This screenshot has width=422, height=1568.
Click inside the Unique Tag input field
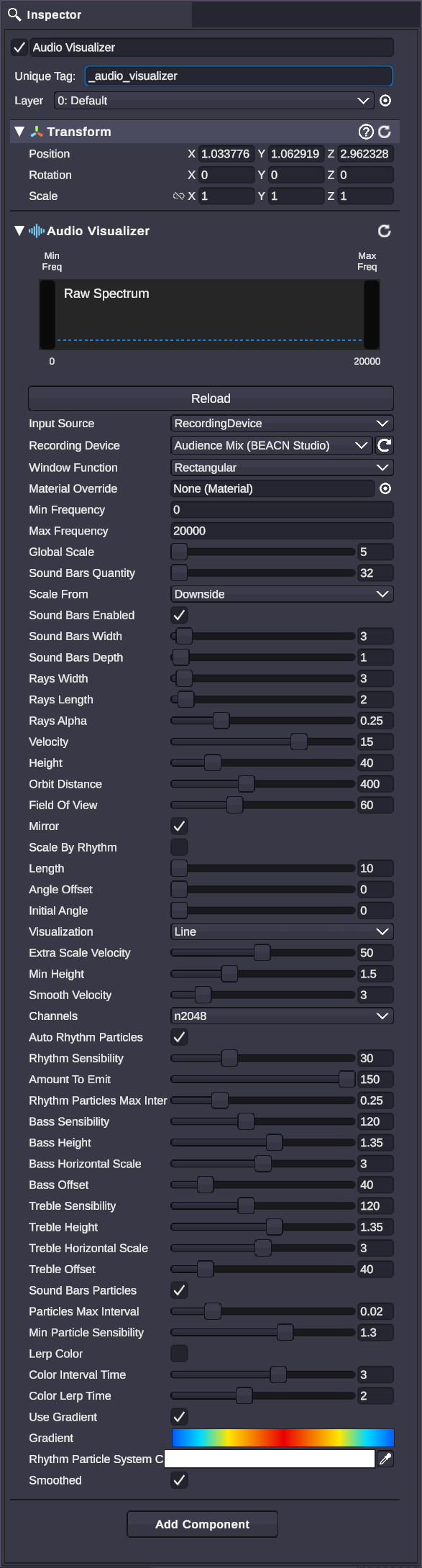237,76
